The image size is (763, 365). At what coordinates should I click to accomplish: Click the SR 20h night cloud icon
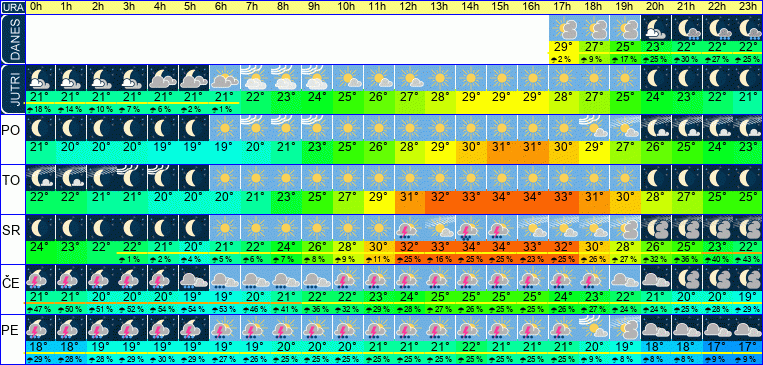656,227
